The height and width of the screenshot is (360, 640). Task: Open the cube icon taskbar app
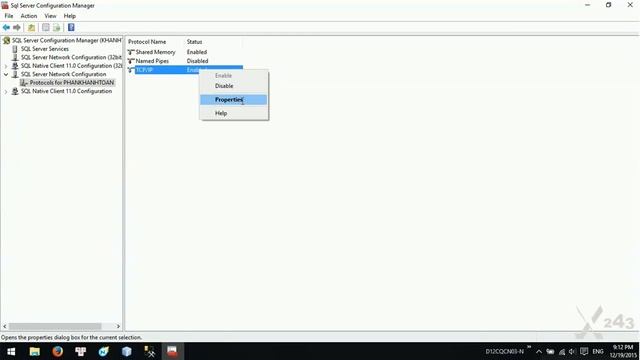[x=127, y=351]
